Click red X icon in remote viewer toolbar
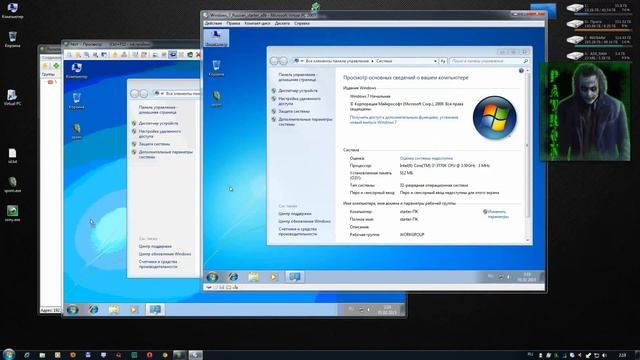Viewport: 640px width, 360px height. [x=198, y=55]
